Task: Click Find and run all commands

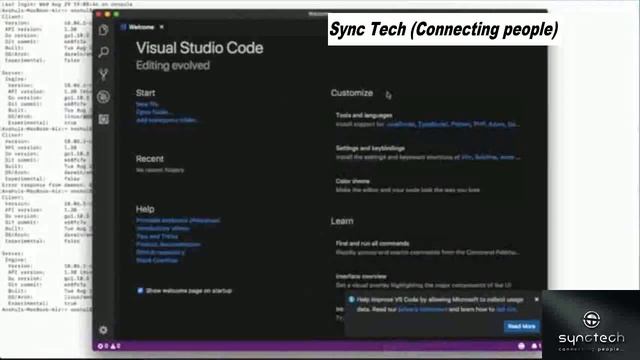Action: (x=372, y=244)
